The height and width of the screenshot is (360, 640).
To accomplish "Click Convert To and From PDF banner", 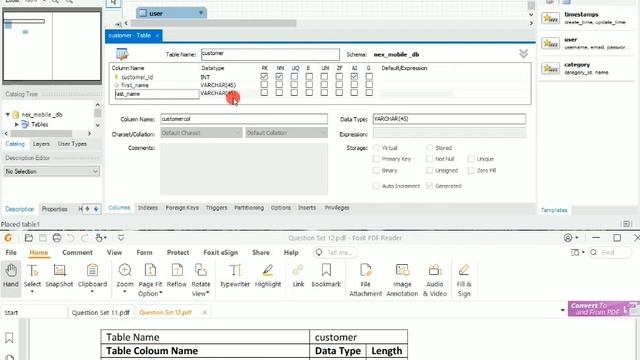I will coord(604,309).
